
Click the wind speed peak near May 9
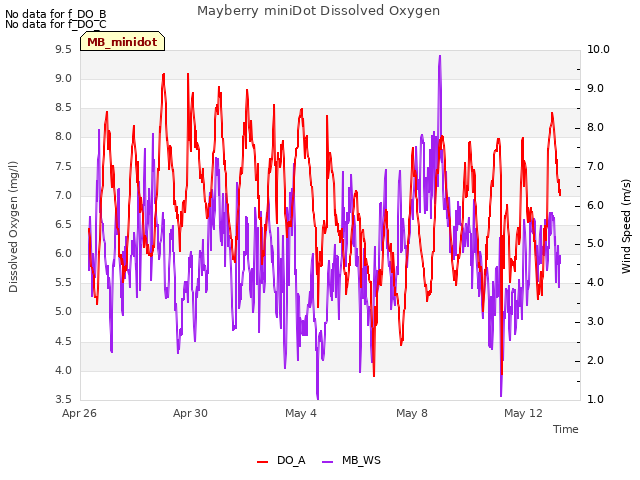pos(440,56)
